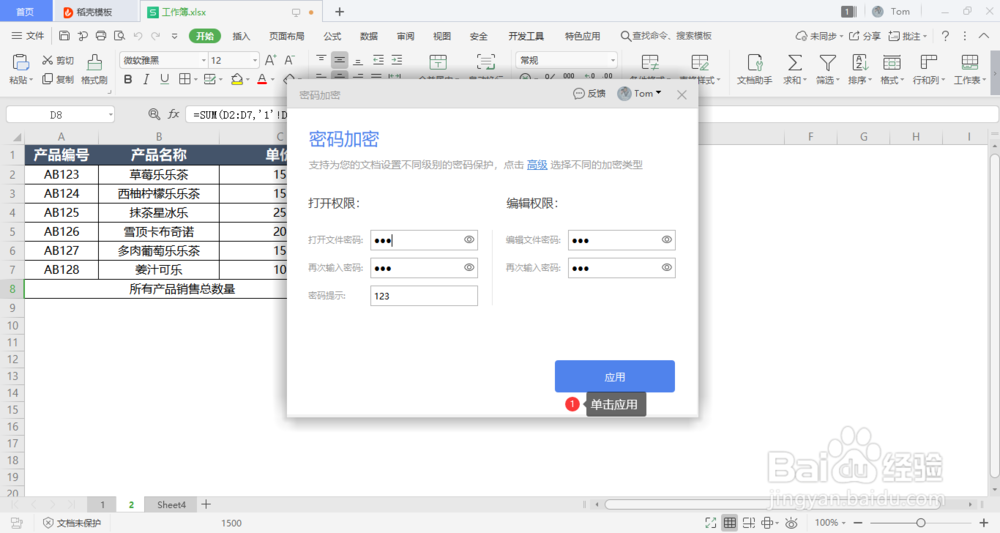Switch to the 稻壳模板 window tab
The width and height of the screenshot is (1000, 533).
pos(94,12)
